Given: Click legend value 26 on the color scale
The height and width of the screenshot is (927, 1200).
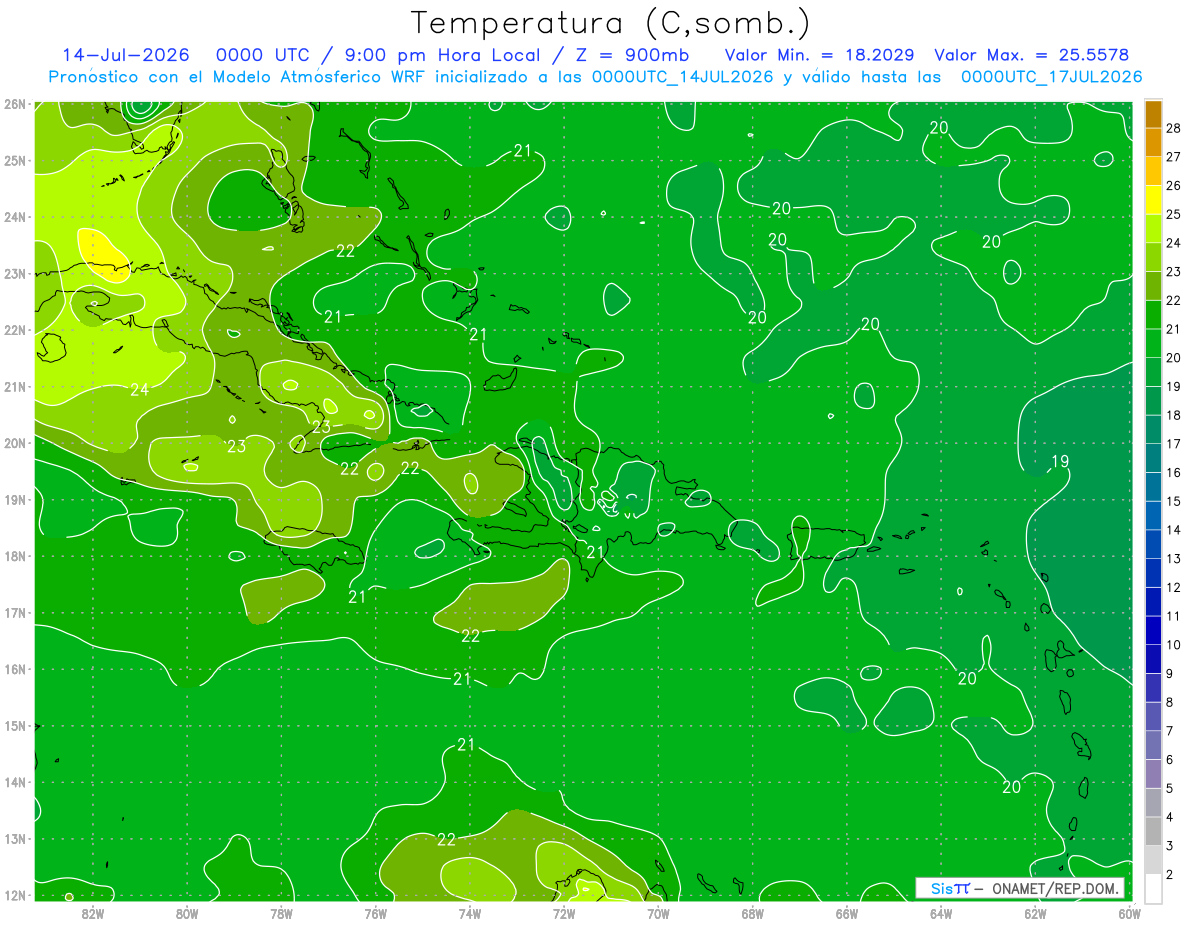Looking at the screenshot, I should [1174, 186].
